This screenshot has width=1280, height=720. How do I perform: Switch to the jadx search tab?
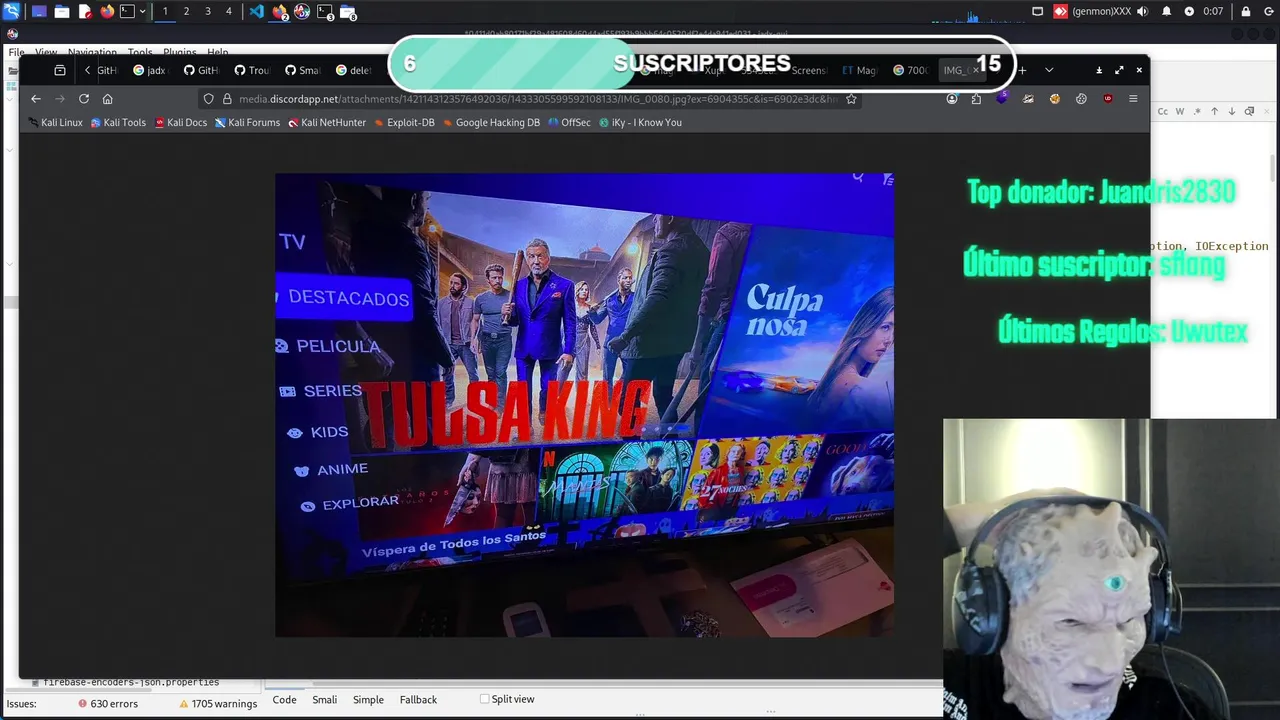(x=148, y=70)
